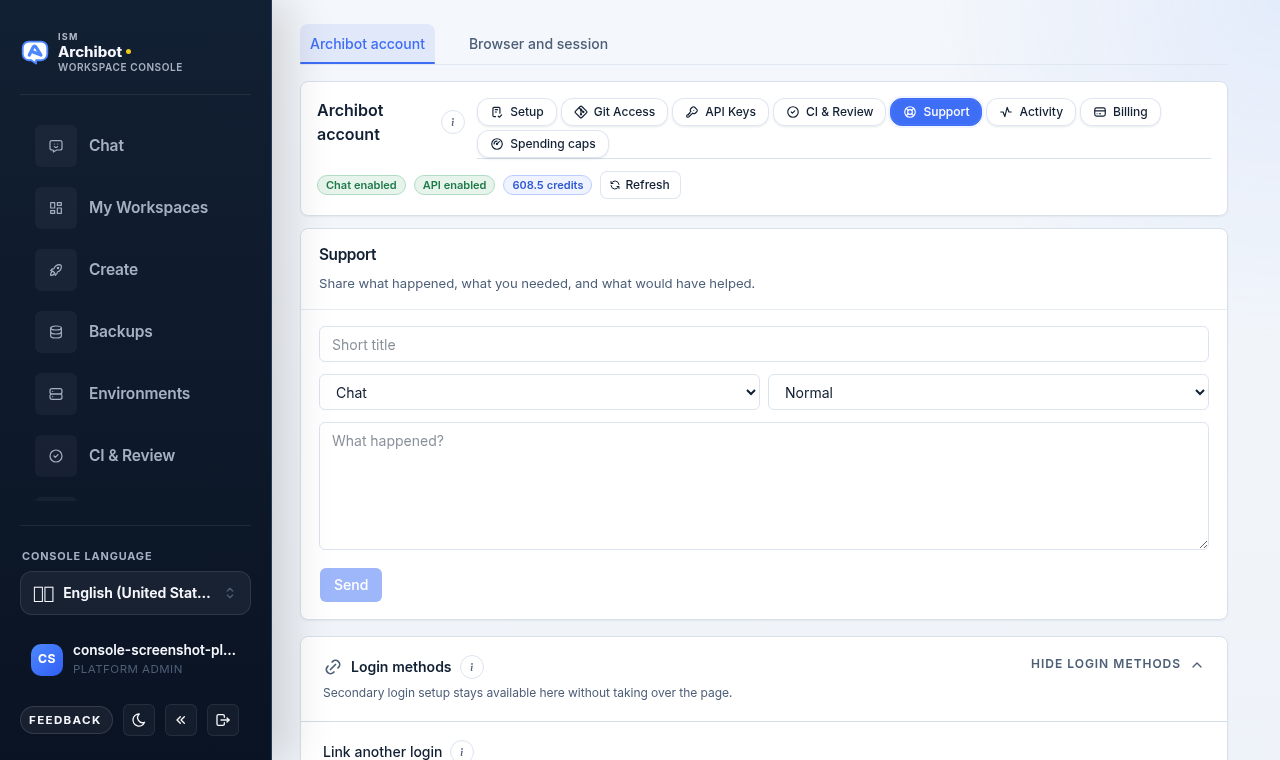Toggle dark mode moon icon
This screenshot has width=1280, height=760.
coord(139,720)
